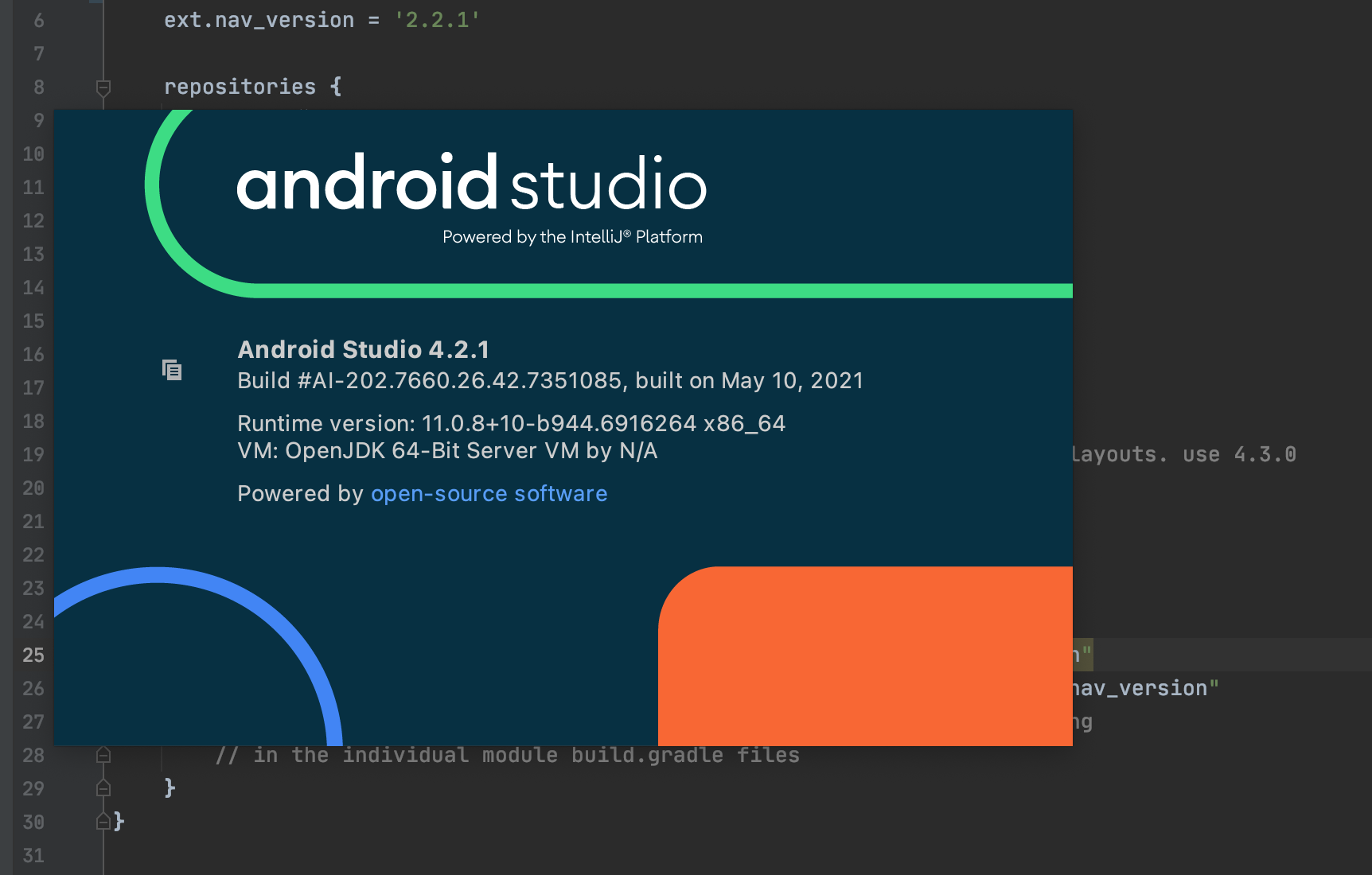Collapse the repositories block on line 8
The height and width of the screenshot is (875, 1372).
pos(103,87)
